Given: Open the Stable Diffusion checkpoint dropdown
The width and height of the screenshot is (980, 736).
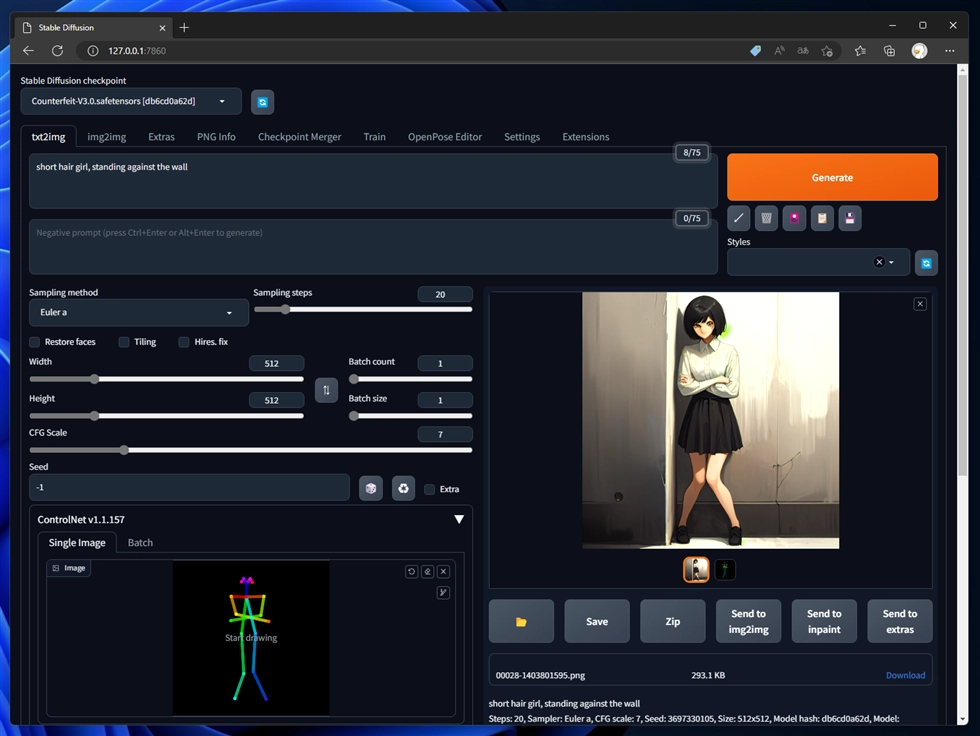Looking at the screenshot, I should [x=131, y=101].
